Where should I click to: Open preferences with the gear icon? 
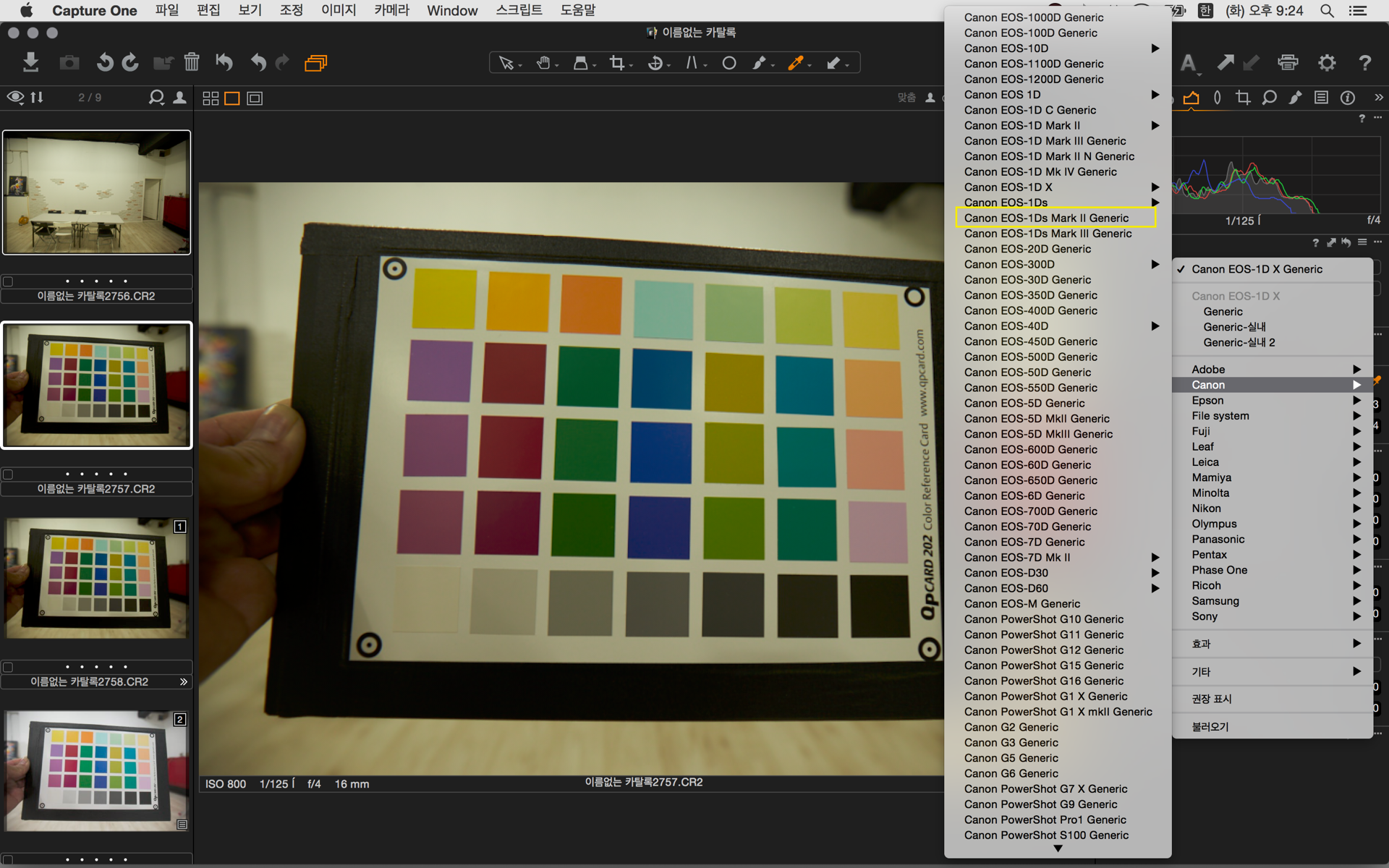(x=1326, y=62)
